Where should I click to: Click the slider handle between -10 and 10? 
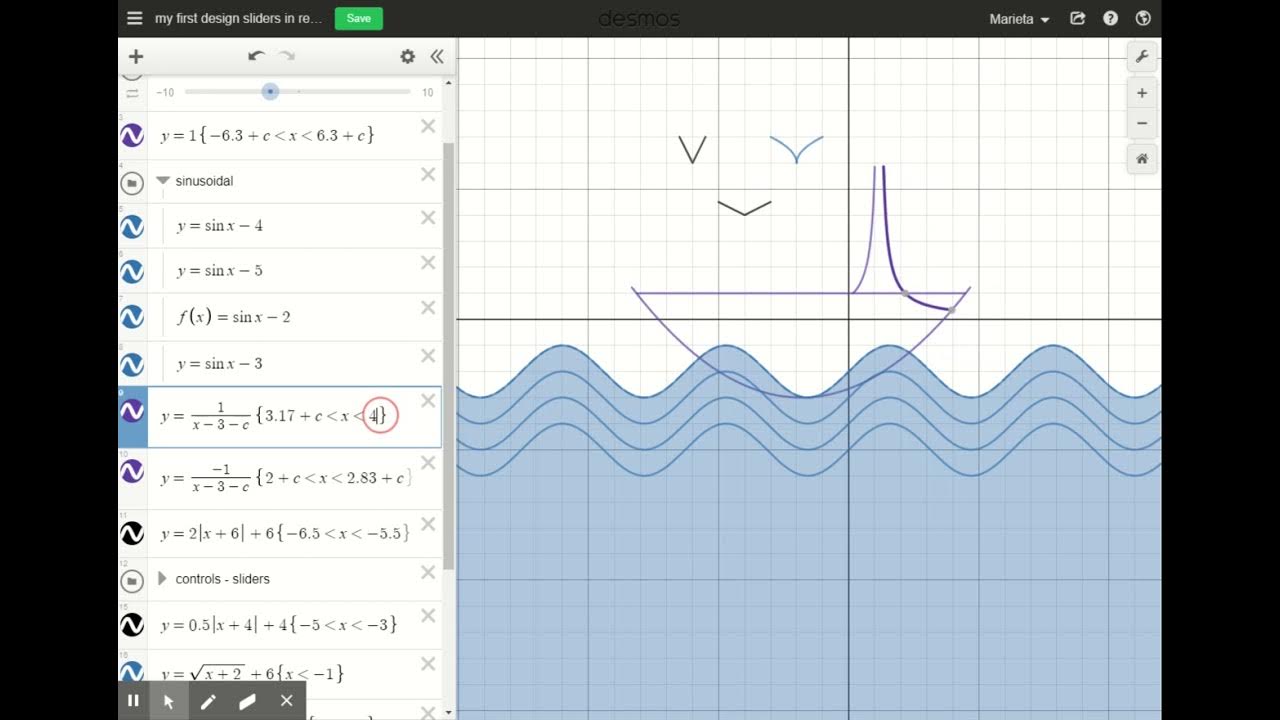pyautogui.click(x=270, y=91)
